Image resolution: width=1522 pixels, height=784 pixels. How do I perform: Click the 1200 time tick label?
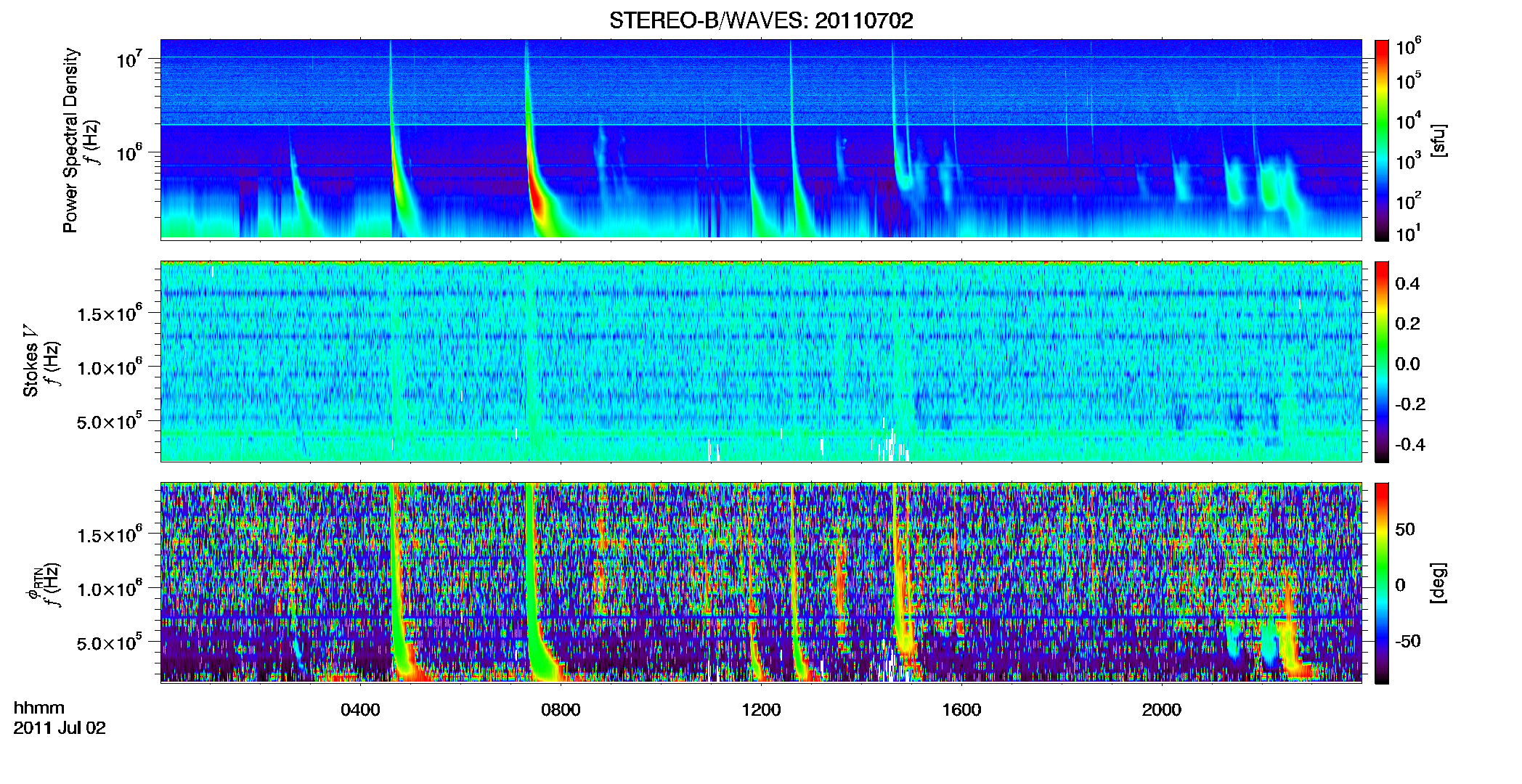click(761, 710)
